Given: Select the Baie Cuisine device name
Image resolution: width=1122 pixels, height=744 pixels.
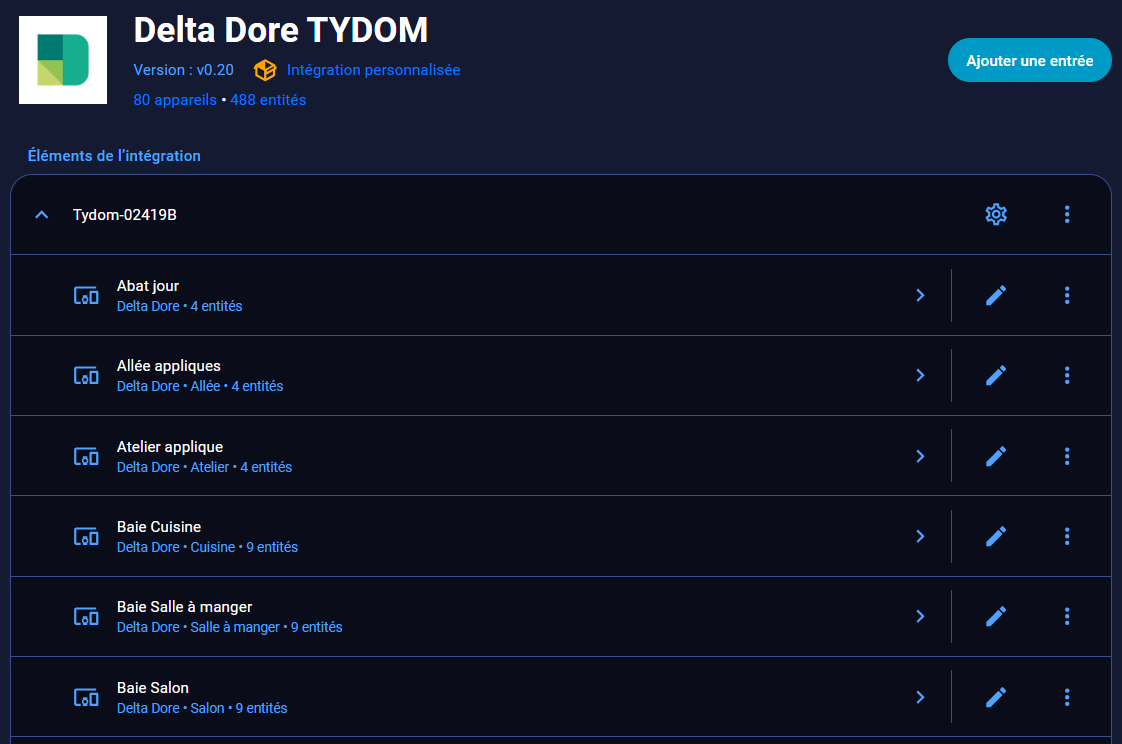Looking at the screenshot, I should tap(159, 527).
